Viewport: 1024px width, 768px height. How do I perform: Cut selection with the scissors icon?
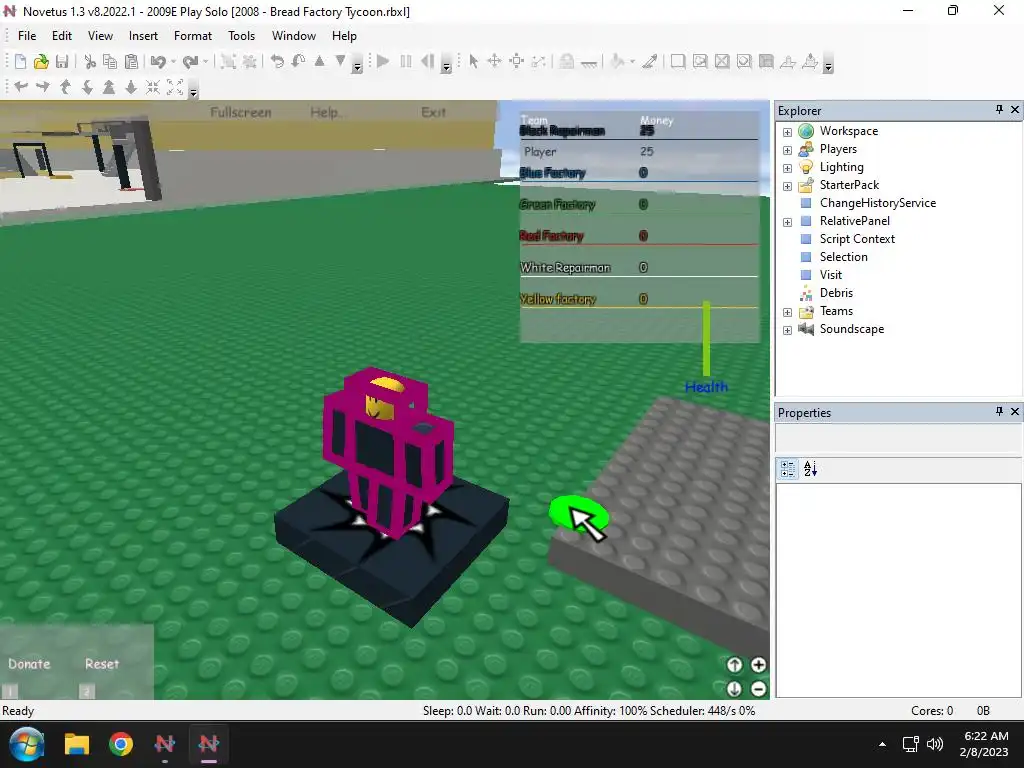[x=90, y=61]
